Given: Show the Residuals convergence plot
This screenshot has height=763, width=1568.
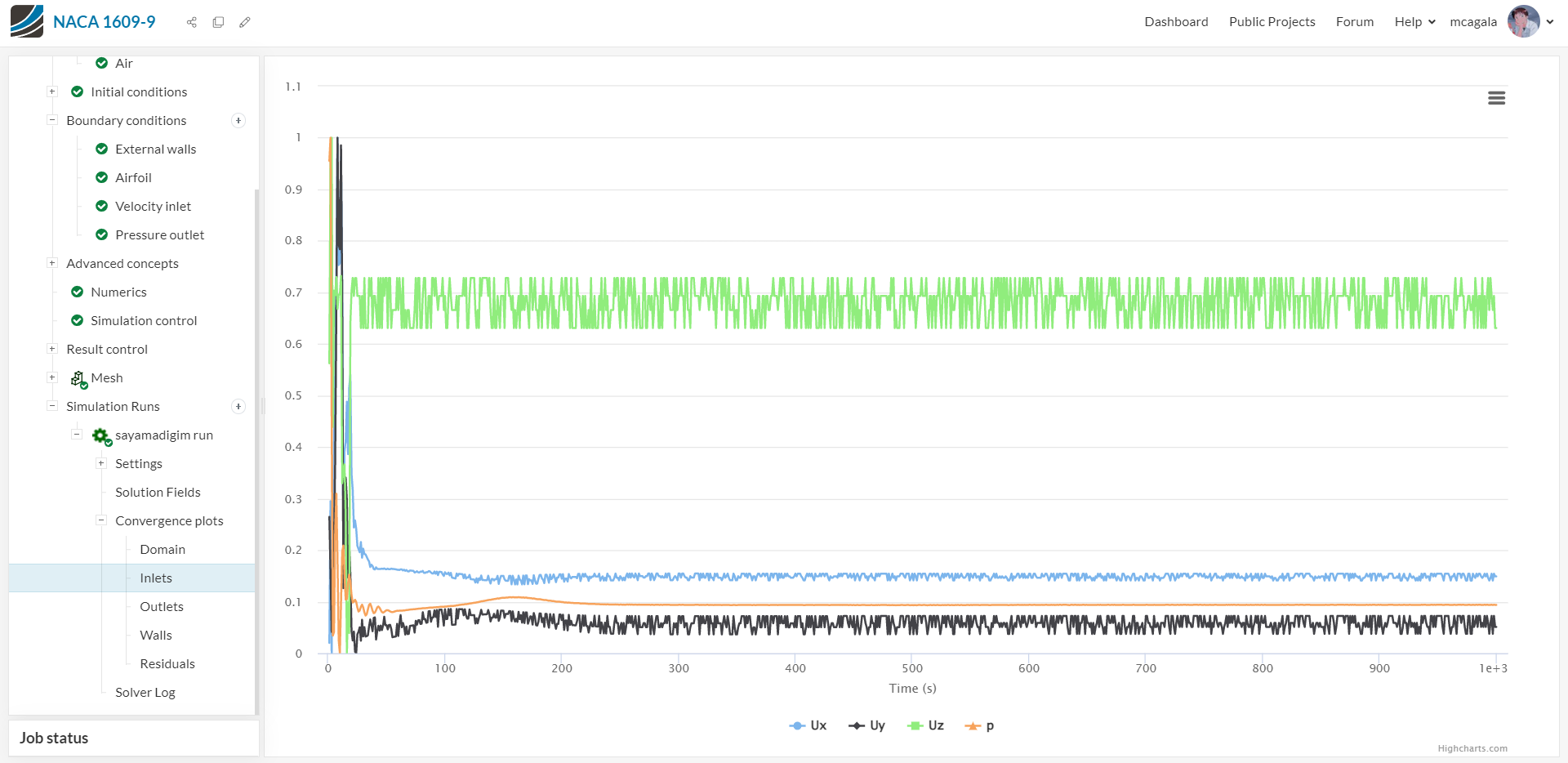Looking at the screenshot, I should pos(167,663).
